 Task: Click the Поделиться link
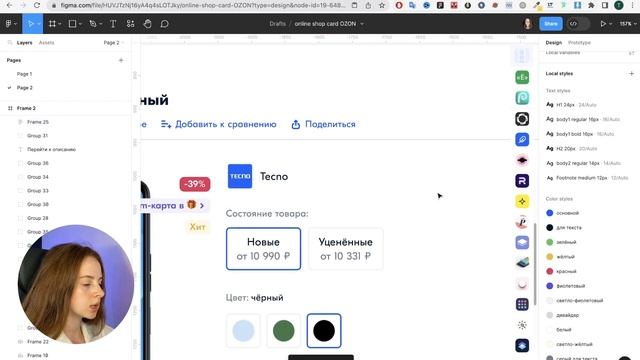click(324, 124)
